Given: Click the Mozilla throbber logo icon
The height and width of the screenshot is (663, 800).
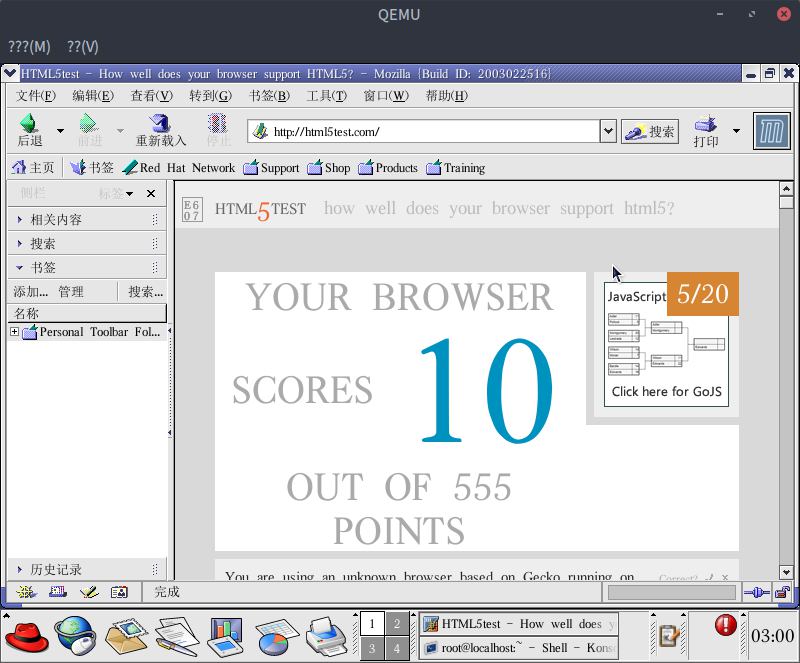Looking at the screenshot, I should (771, 131).
